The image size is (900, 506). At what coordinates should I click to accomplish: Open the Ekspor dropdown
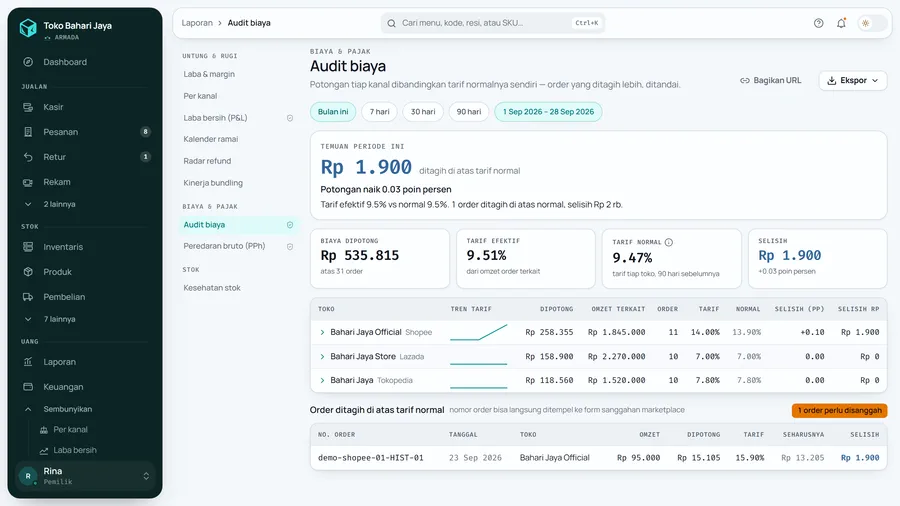(x=853, y=81)
